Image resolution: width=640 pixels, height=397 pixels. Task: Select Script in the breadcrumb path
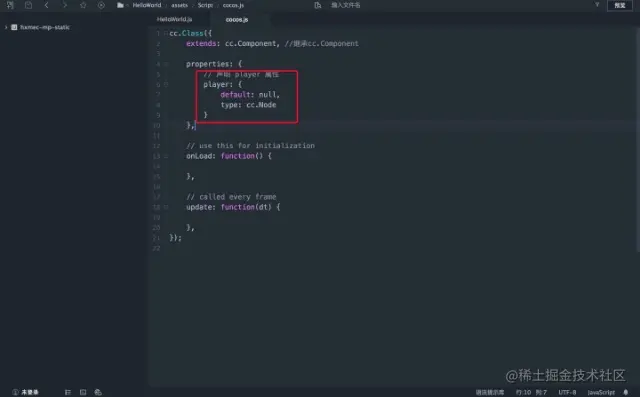click(205, 5)
